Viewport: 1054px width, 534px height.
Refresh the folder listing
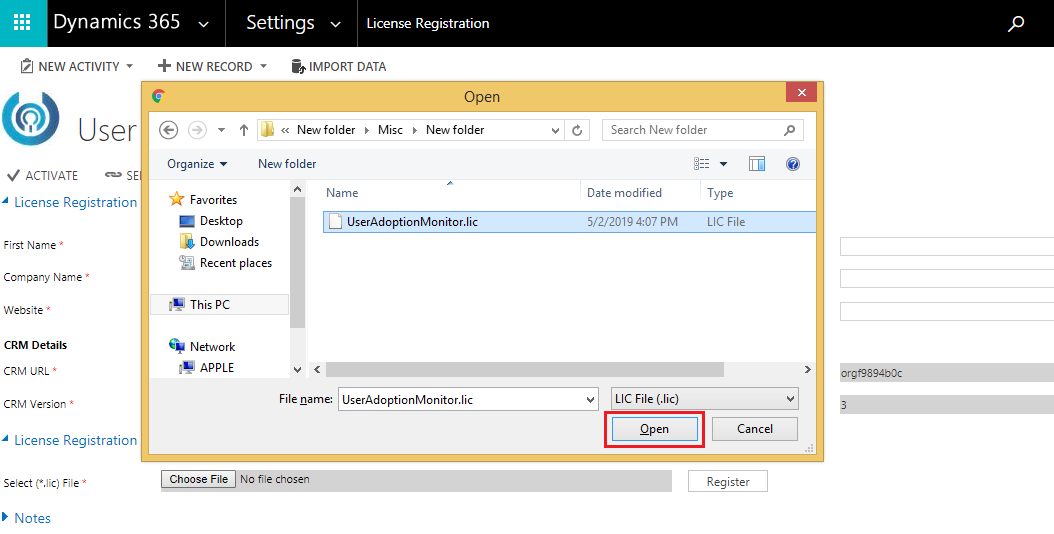pos(577,130)
